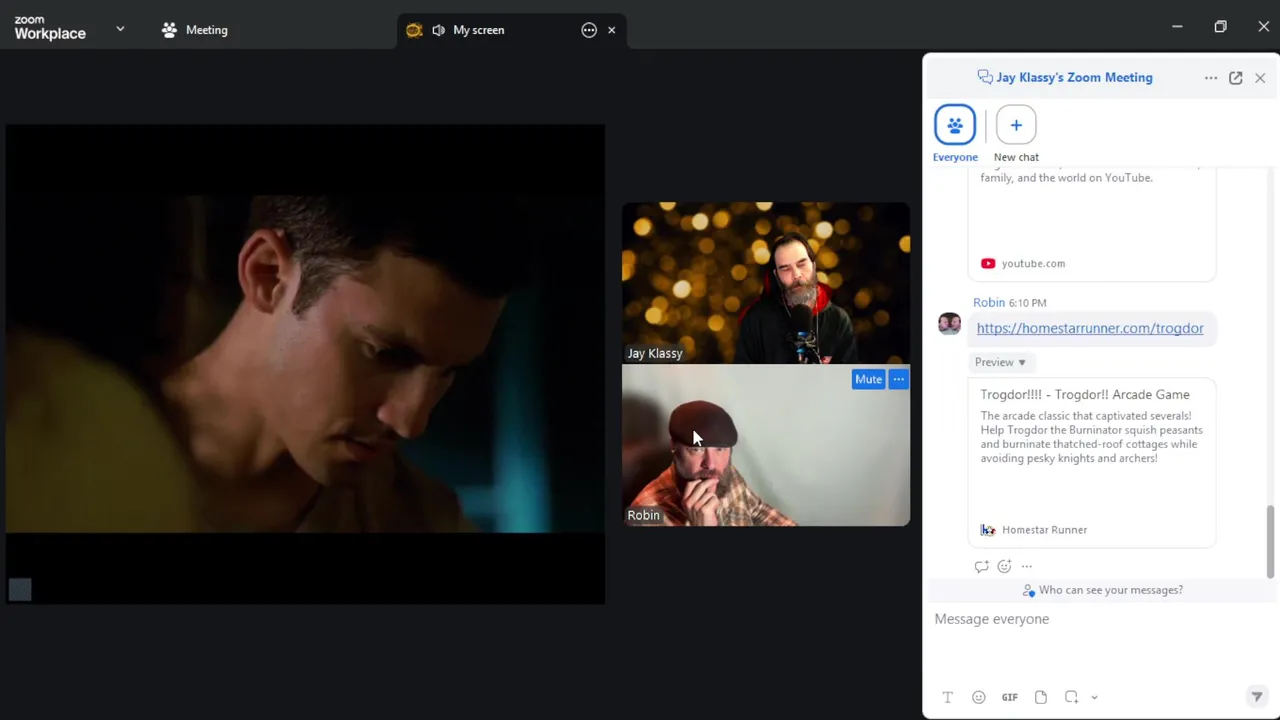Click the 6:10 PM message timestamp
The image size is (1280, 720).
coord(1027,302)
